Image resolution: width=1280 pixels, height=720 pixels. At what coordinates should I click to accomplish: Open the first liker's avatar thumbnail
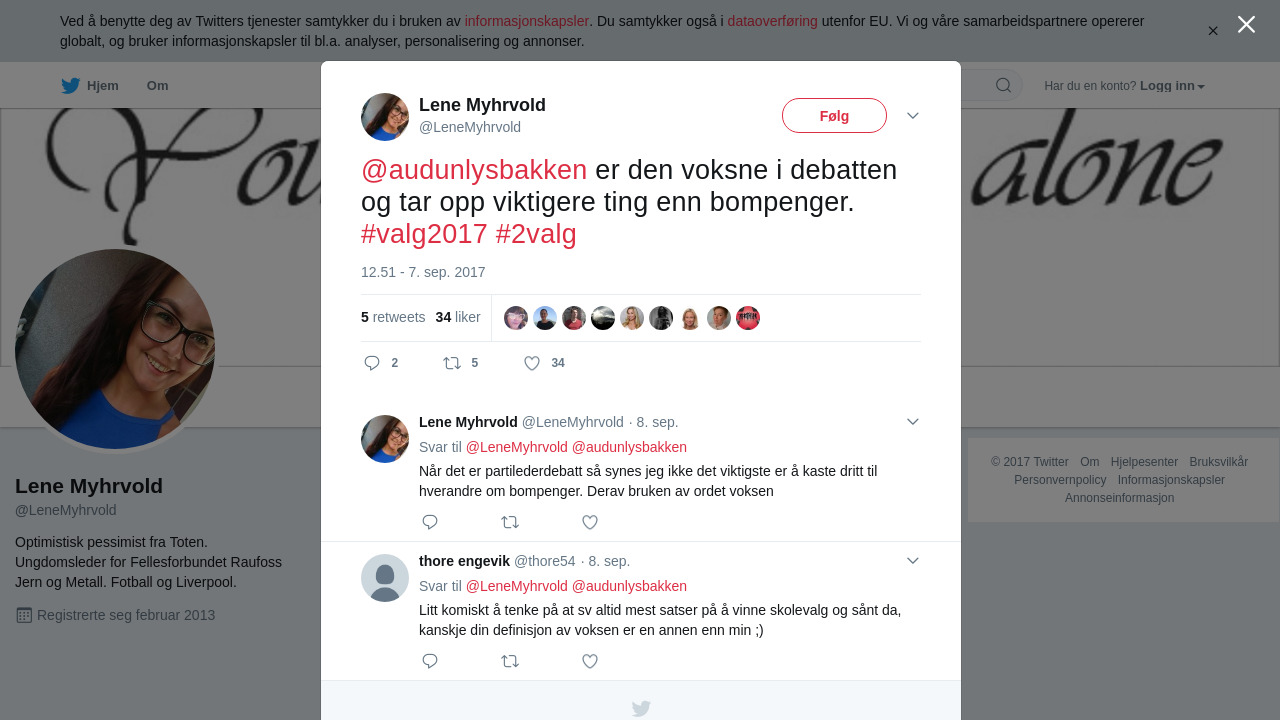point(516,318)
